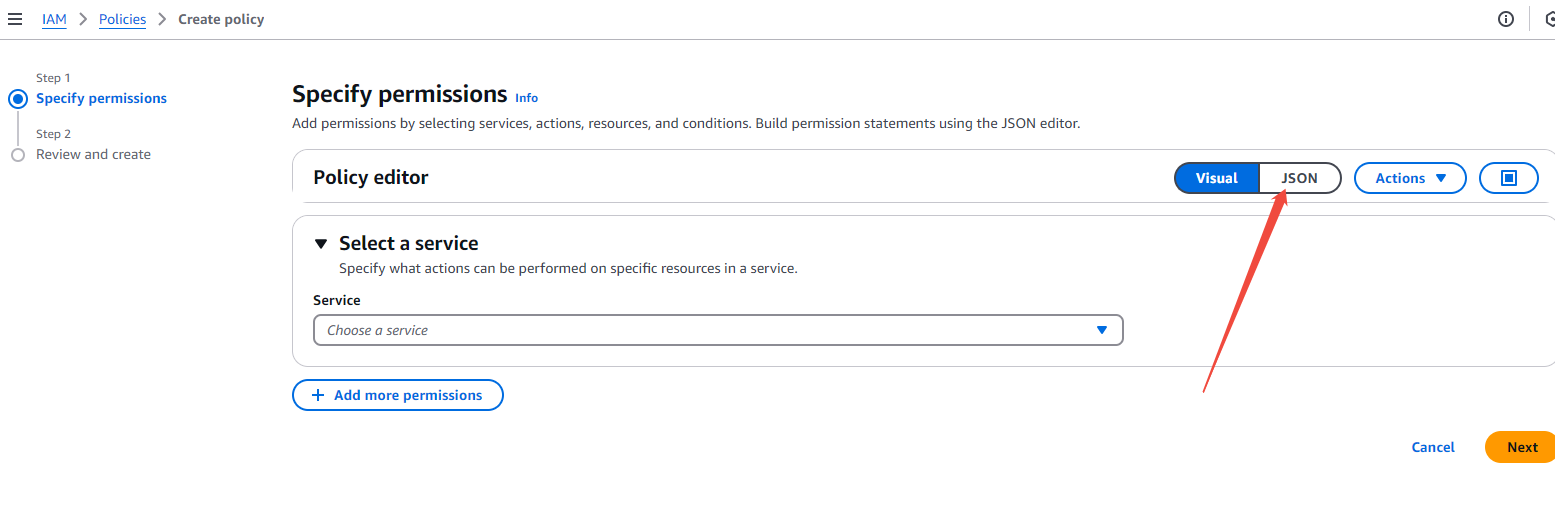Select the Step 1 circle indicator

click(17, 99)
